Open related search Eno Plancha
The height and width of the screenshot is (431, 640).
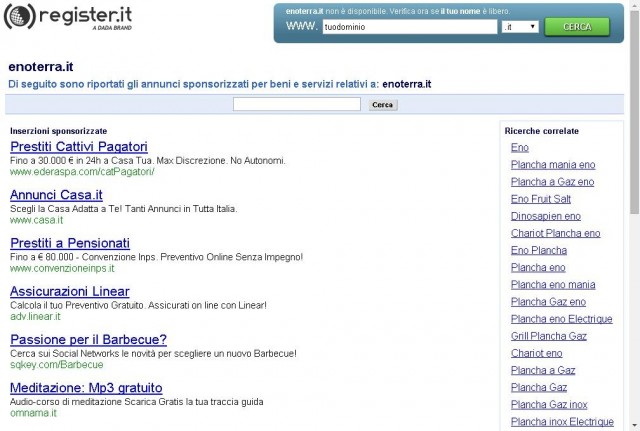pos(539,250)
